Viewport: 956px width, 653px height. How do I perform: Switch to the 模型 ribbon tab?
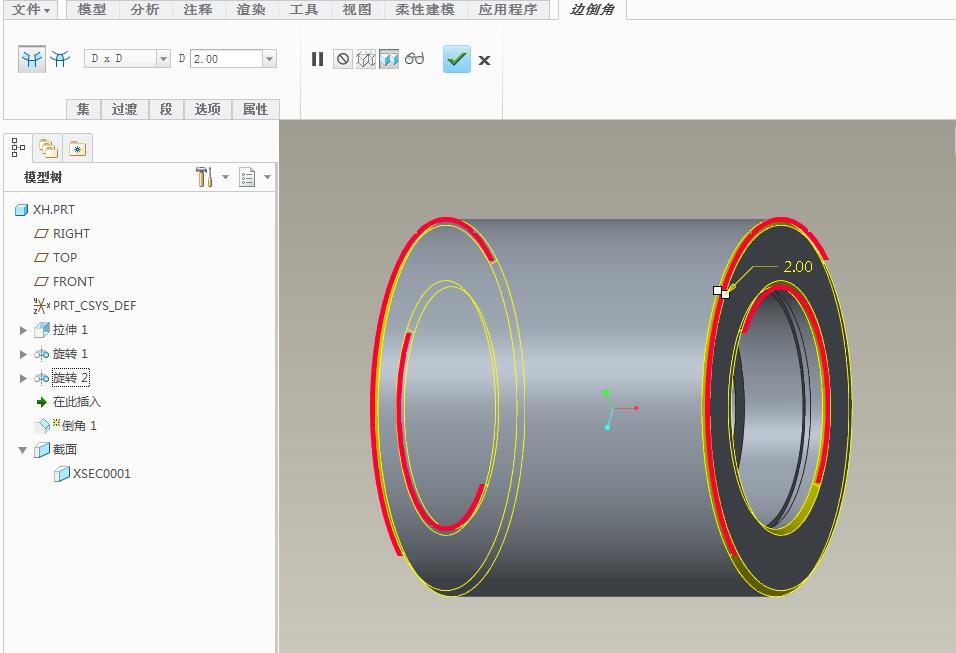92,10
